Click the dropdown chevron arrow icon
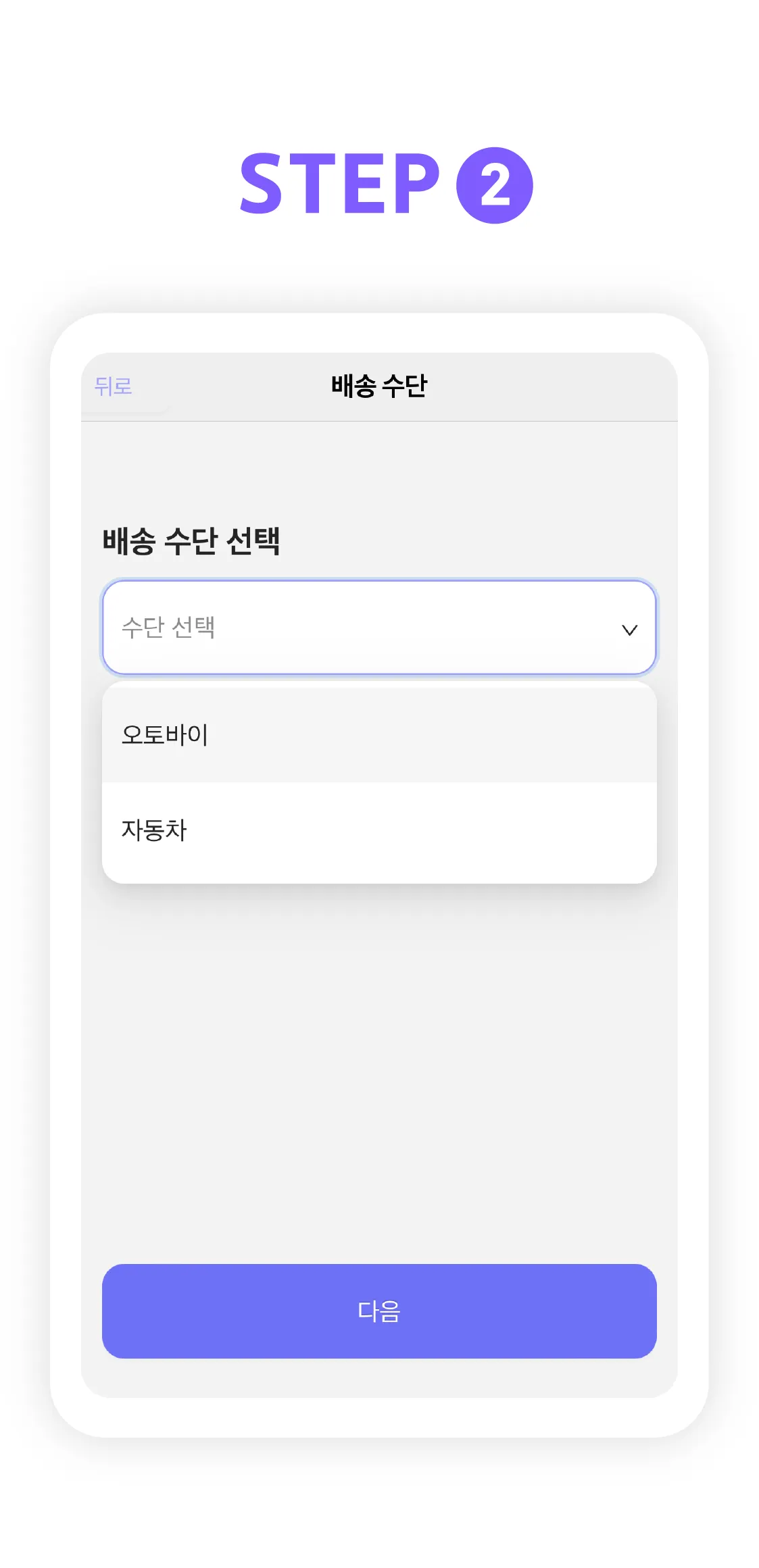 coord(629,630)
